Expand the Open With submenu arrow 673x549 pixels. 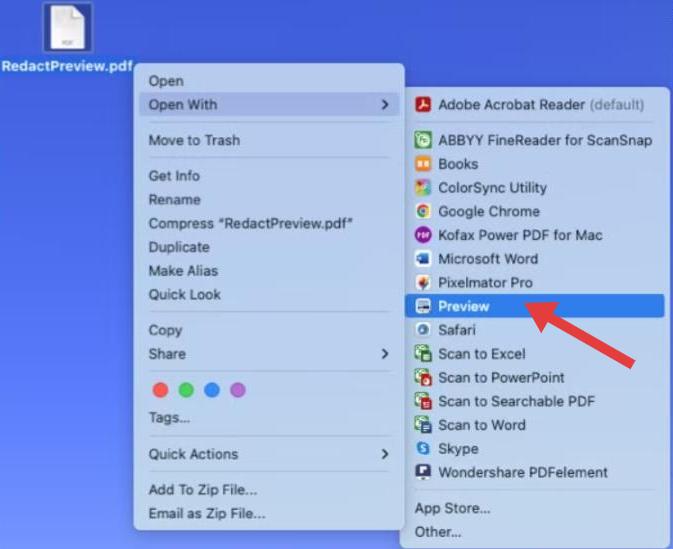[385, 105]
